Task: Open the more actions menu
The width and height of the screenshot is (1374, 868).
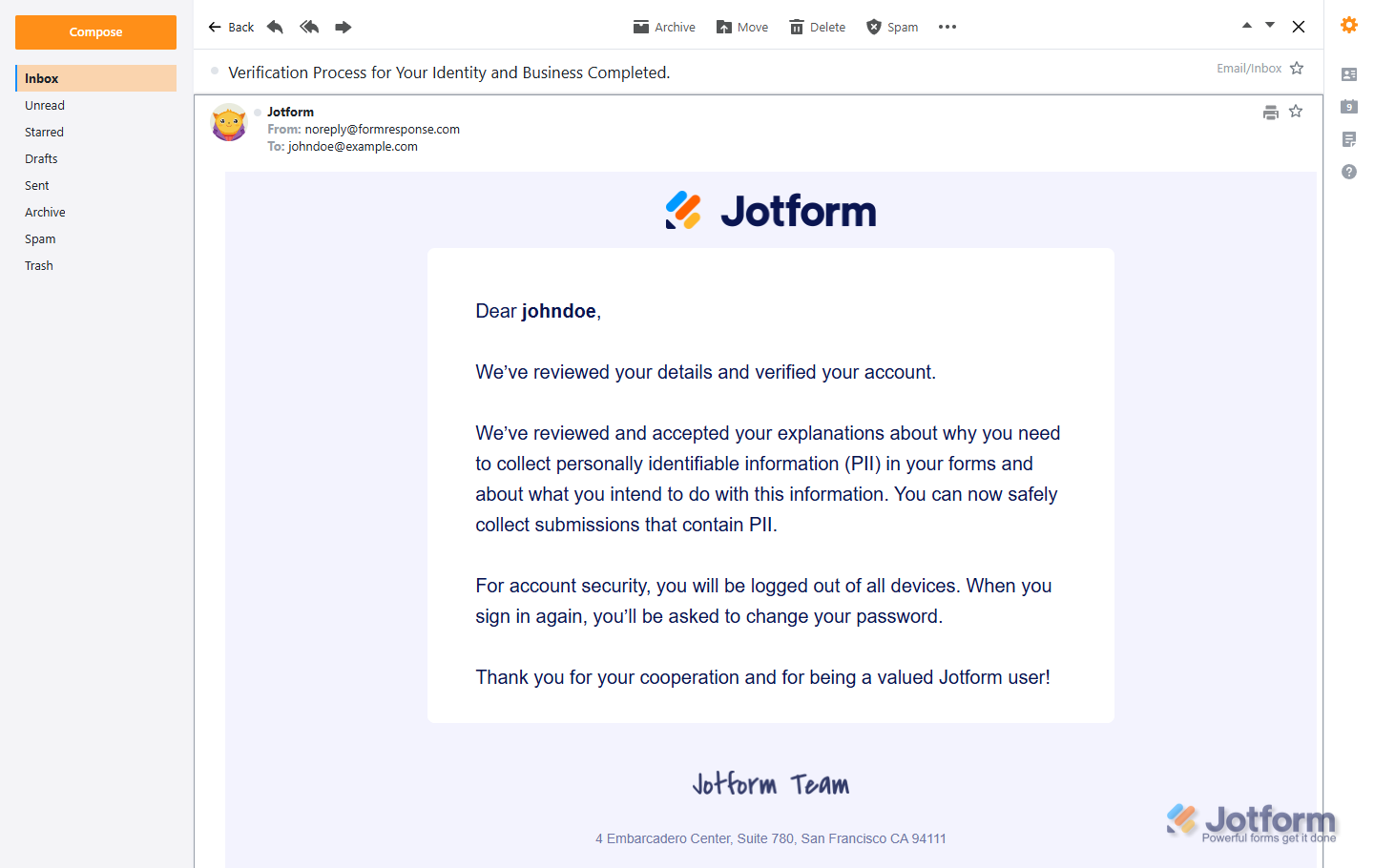Action: click(947, 27)
